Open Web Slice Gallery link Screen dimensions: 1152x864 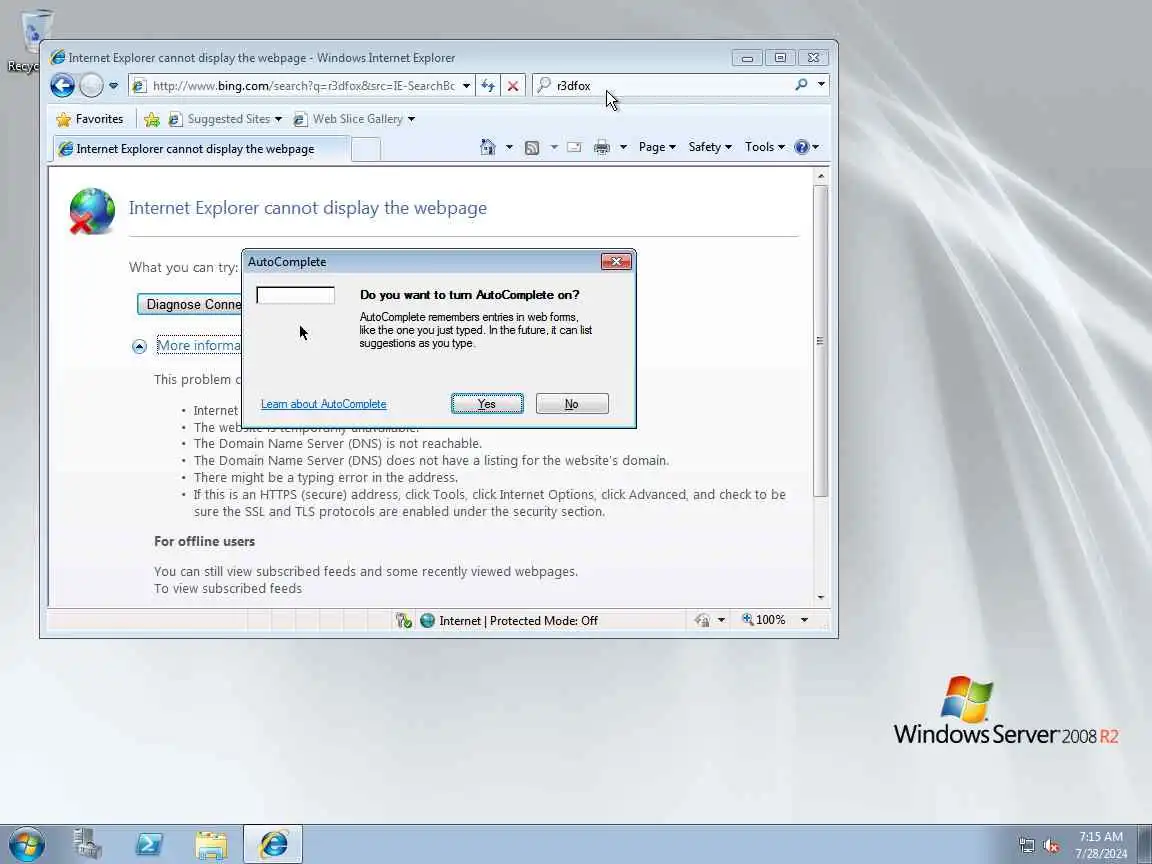pyautogui.click(x=349, y=119)
